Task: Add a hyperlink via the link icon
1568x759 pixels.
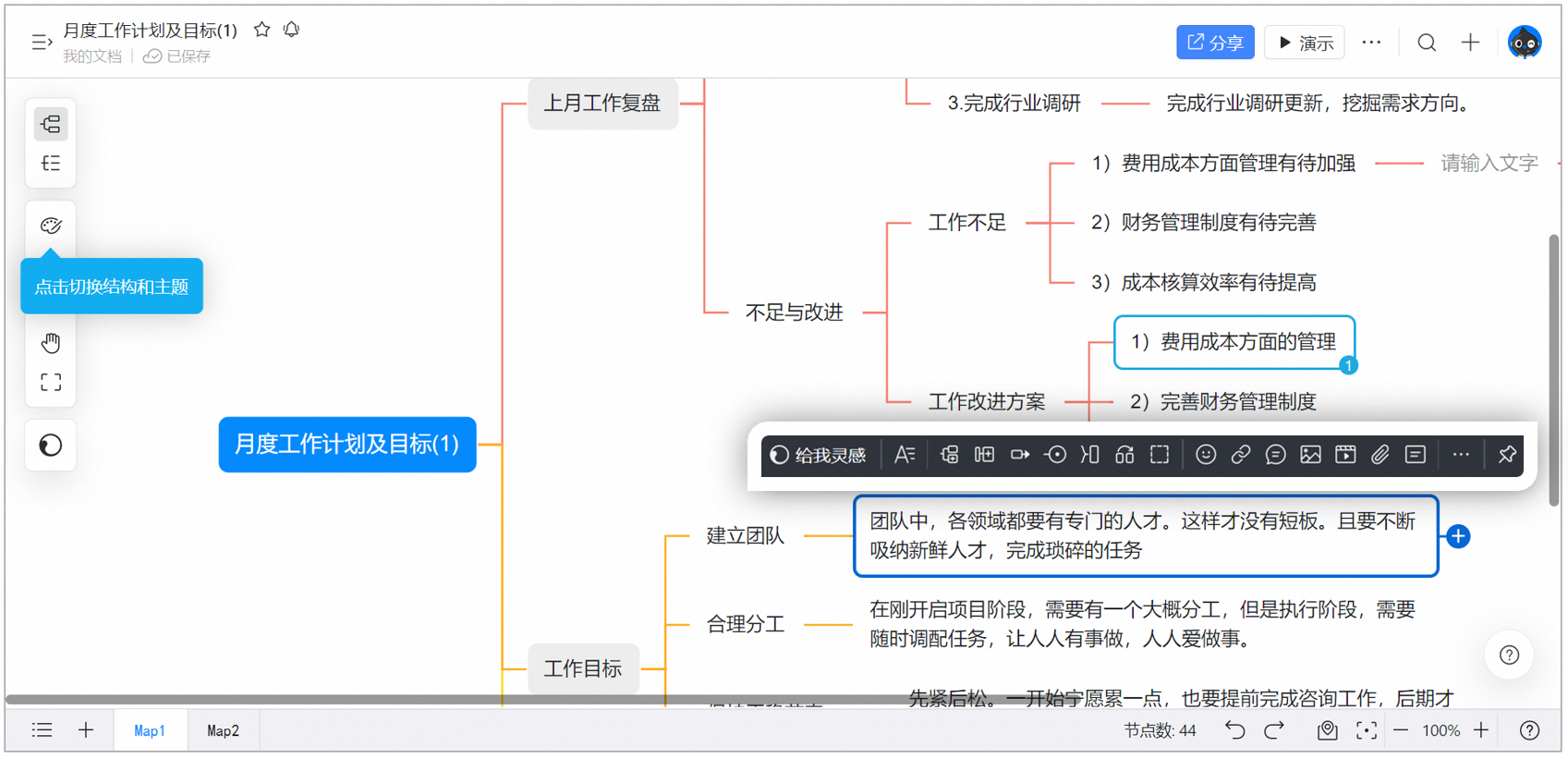Action: 1241,455
